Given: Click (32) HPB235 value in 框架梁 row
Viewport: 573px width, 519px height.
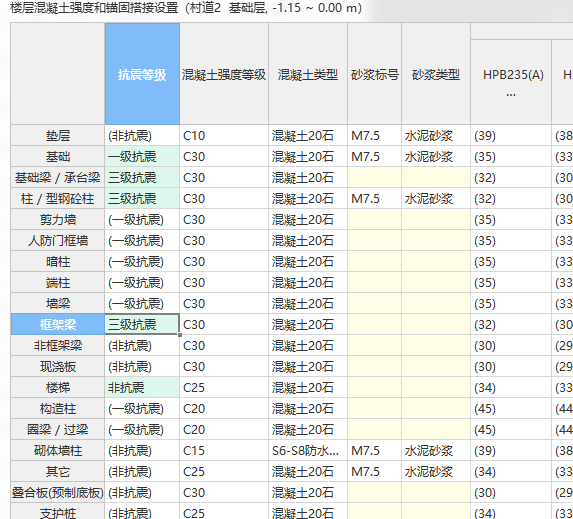Looking at the screenshot, I should (x=511, y=325).
